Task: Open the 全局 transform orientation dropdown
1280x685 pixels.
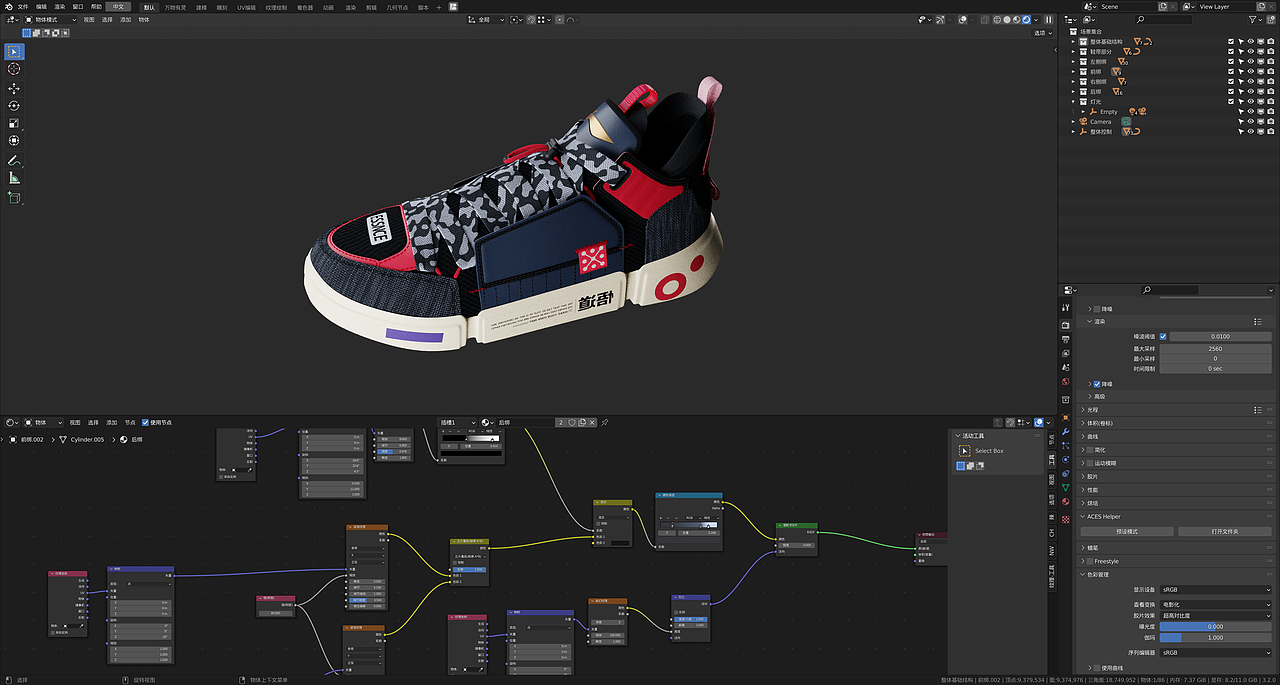Action: pos(485,19)
